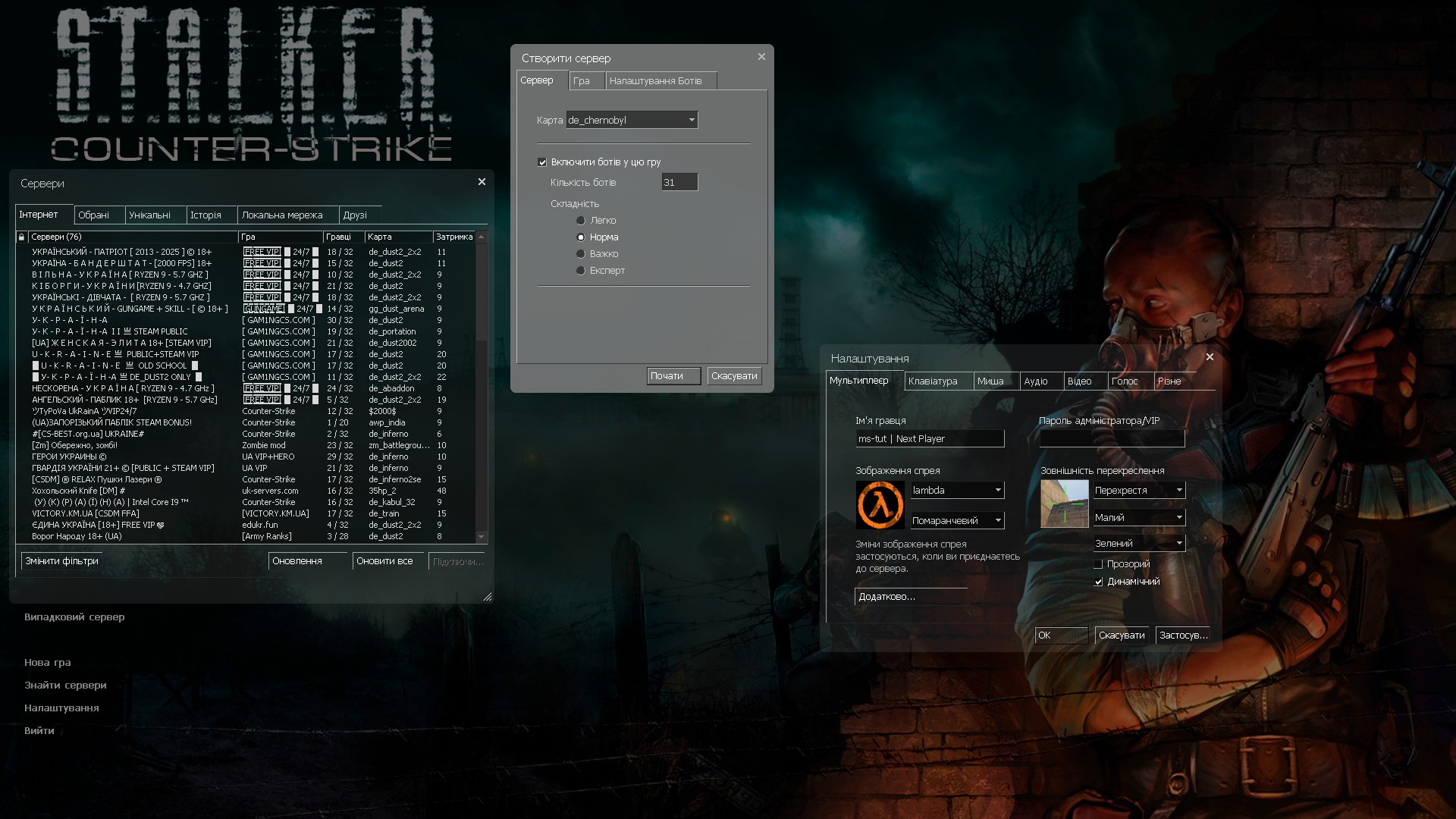Open Налаштування Ботів tab

coord(661,81)
